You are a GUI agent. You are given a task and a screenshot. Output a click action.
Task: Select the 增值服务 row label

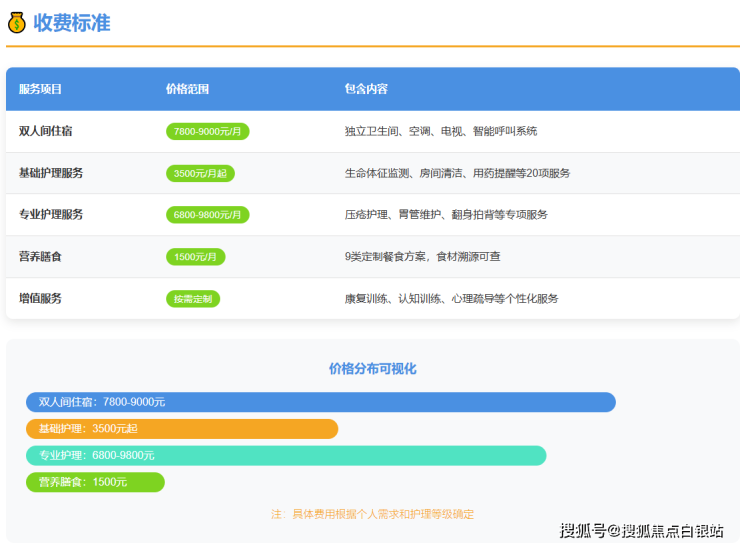point(40,299)
